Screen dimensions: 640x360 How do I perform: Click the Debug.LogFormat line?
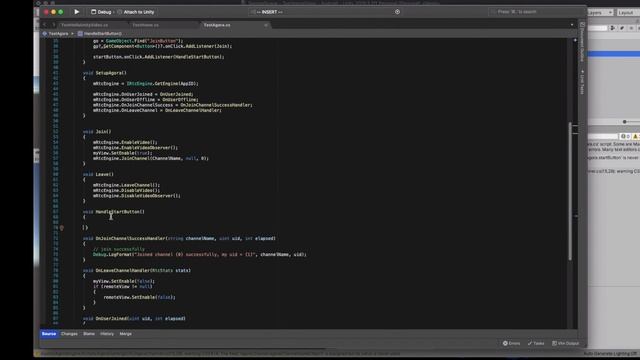(200, 254)
